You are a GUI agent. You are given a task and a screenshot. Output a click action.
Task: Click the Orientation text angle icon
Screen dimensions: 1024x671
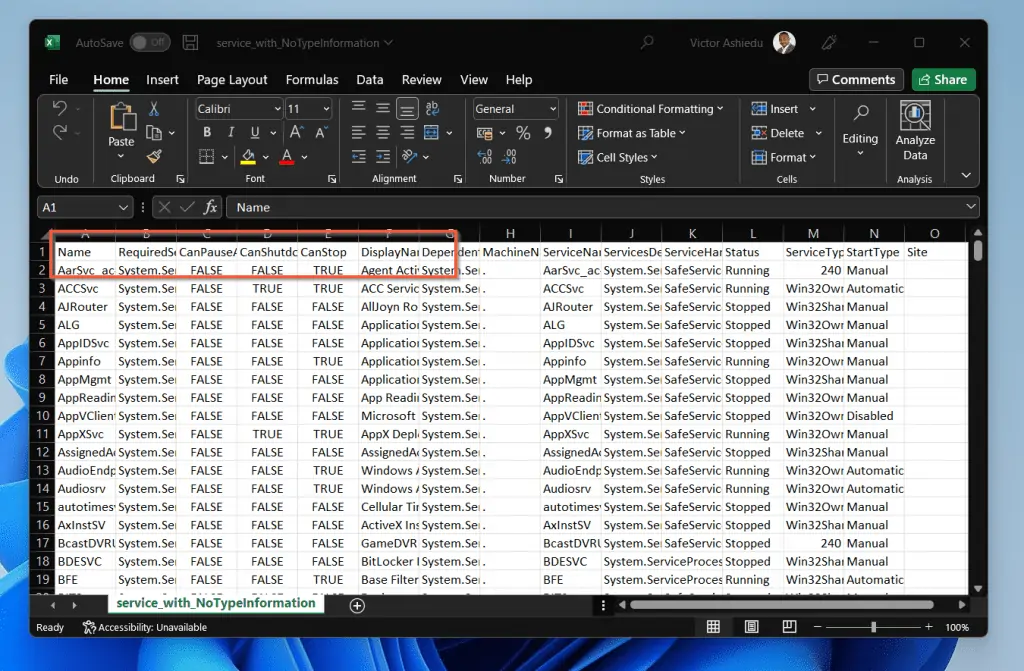pyautogui.click(x=409, y=157)
